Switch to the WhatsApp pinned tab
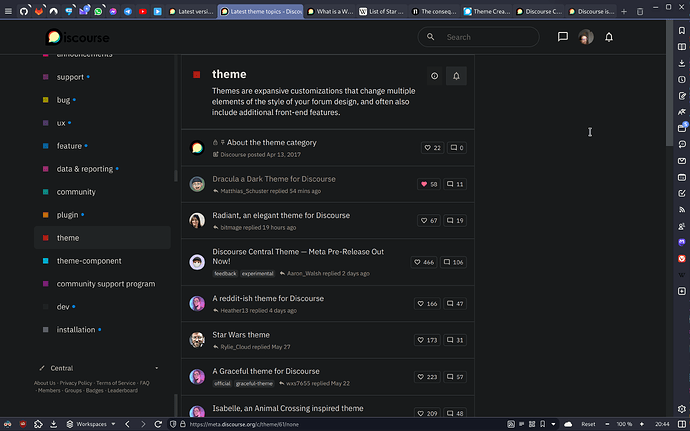 point(98,11)
